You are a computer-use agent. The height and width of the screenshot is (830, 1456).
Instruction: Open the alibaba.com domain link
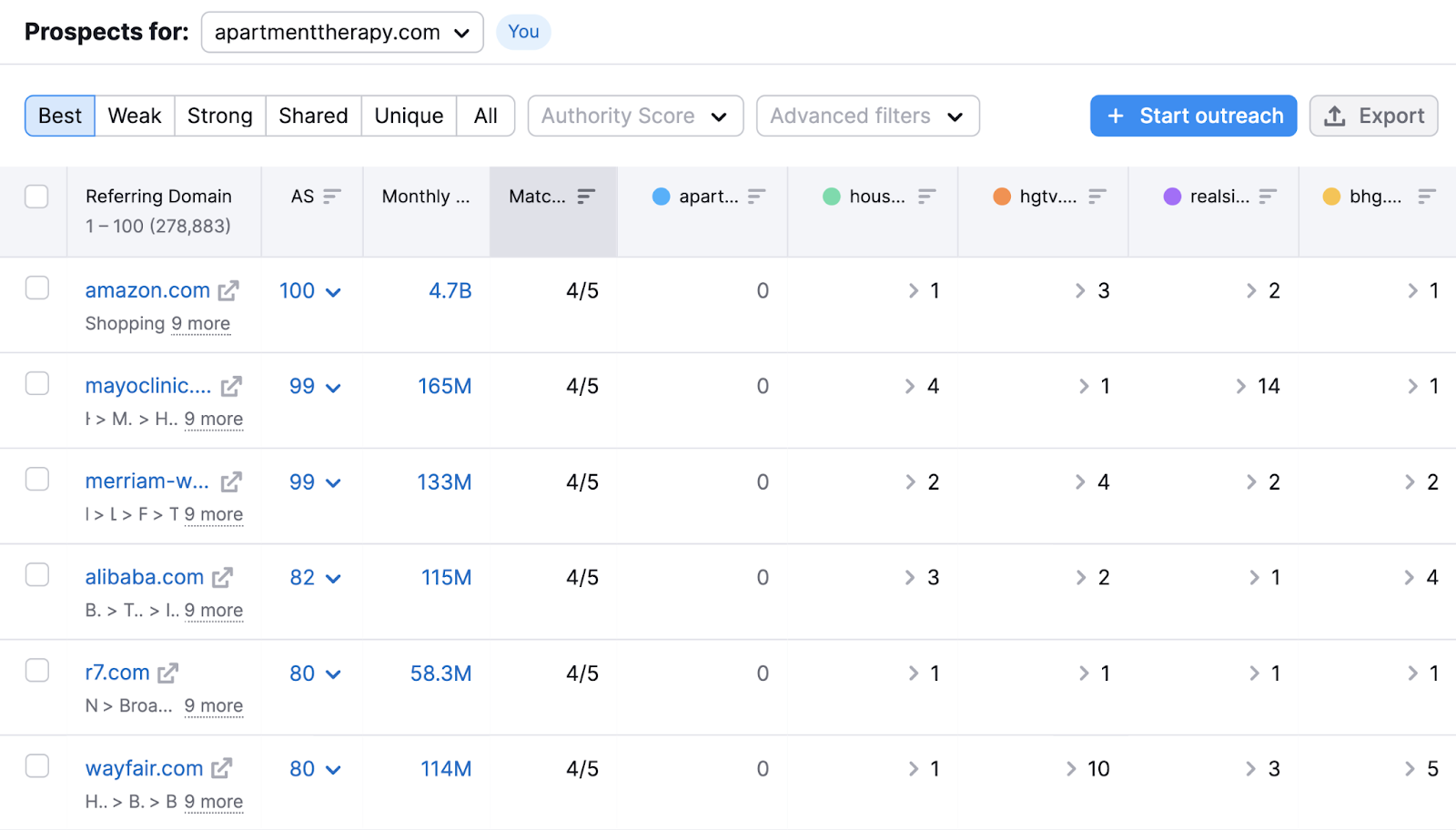(144, 577)
